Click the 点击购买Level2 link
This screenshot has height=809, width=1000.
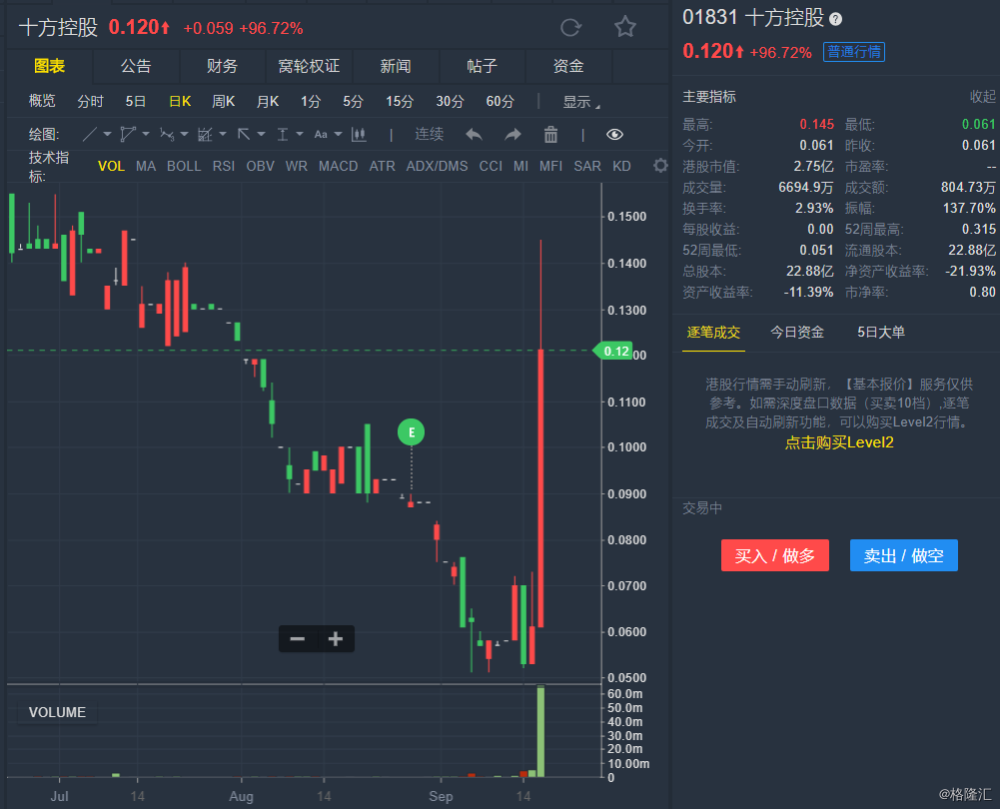[x=839, y=442]
